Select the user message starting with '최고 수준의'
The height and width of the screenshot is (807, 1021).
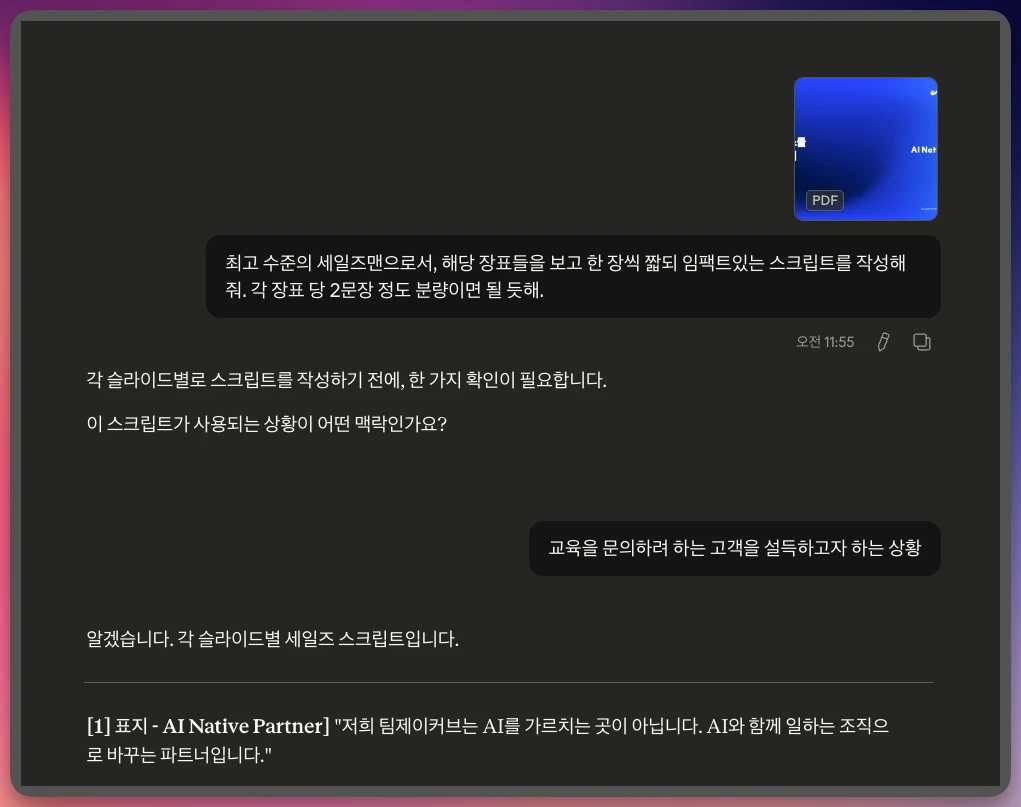click(x=572, y=277)
